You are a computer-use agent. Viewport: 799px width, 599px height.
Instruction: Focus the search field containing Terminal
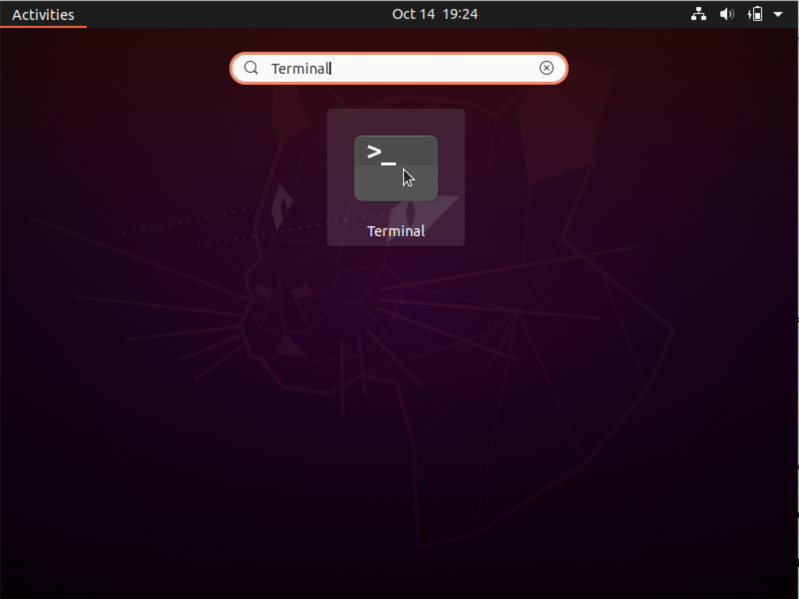point(301,68)
